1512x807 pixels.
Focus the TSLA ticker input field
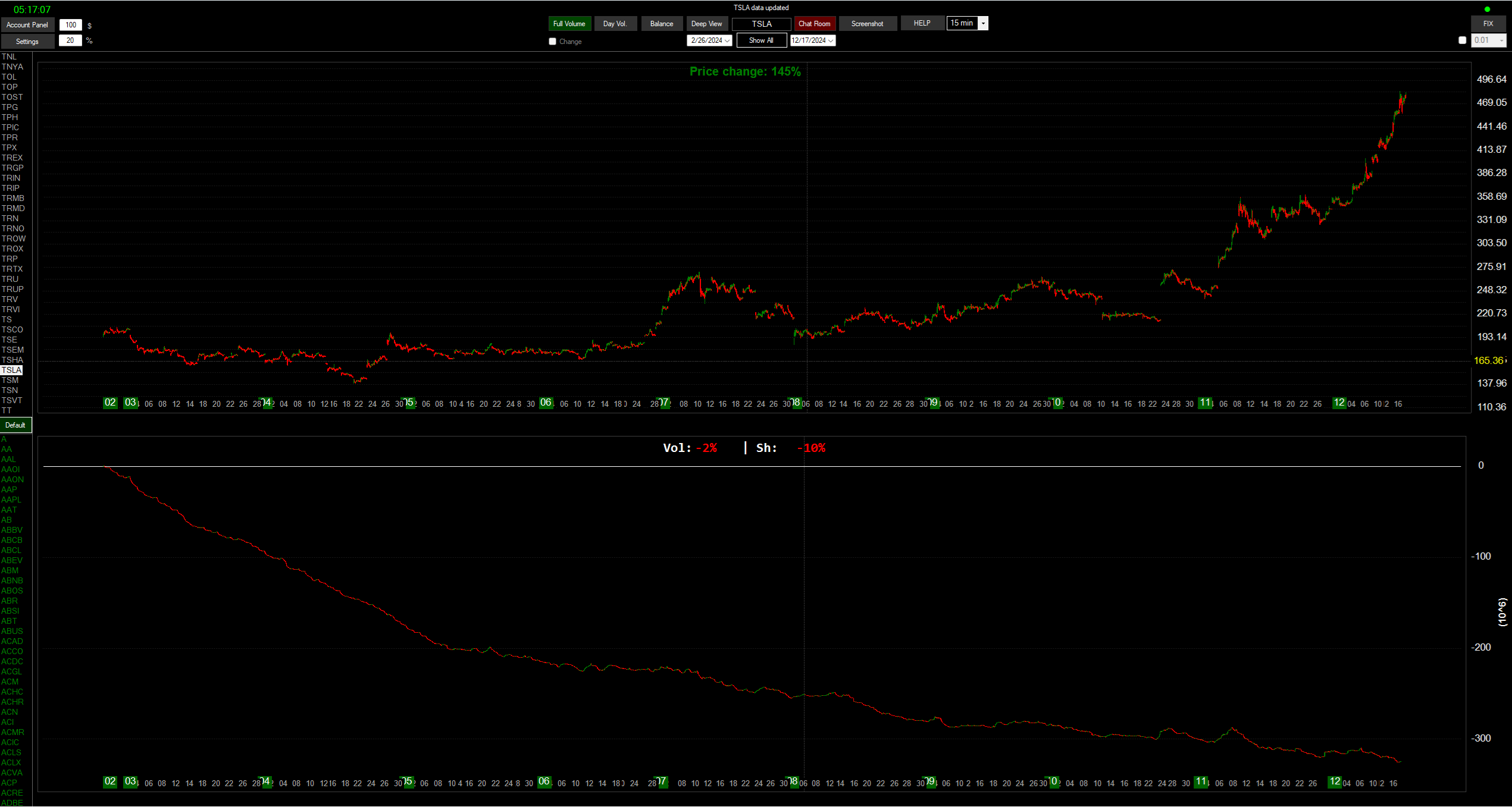(762, 24)
